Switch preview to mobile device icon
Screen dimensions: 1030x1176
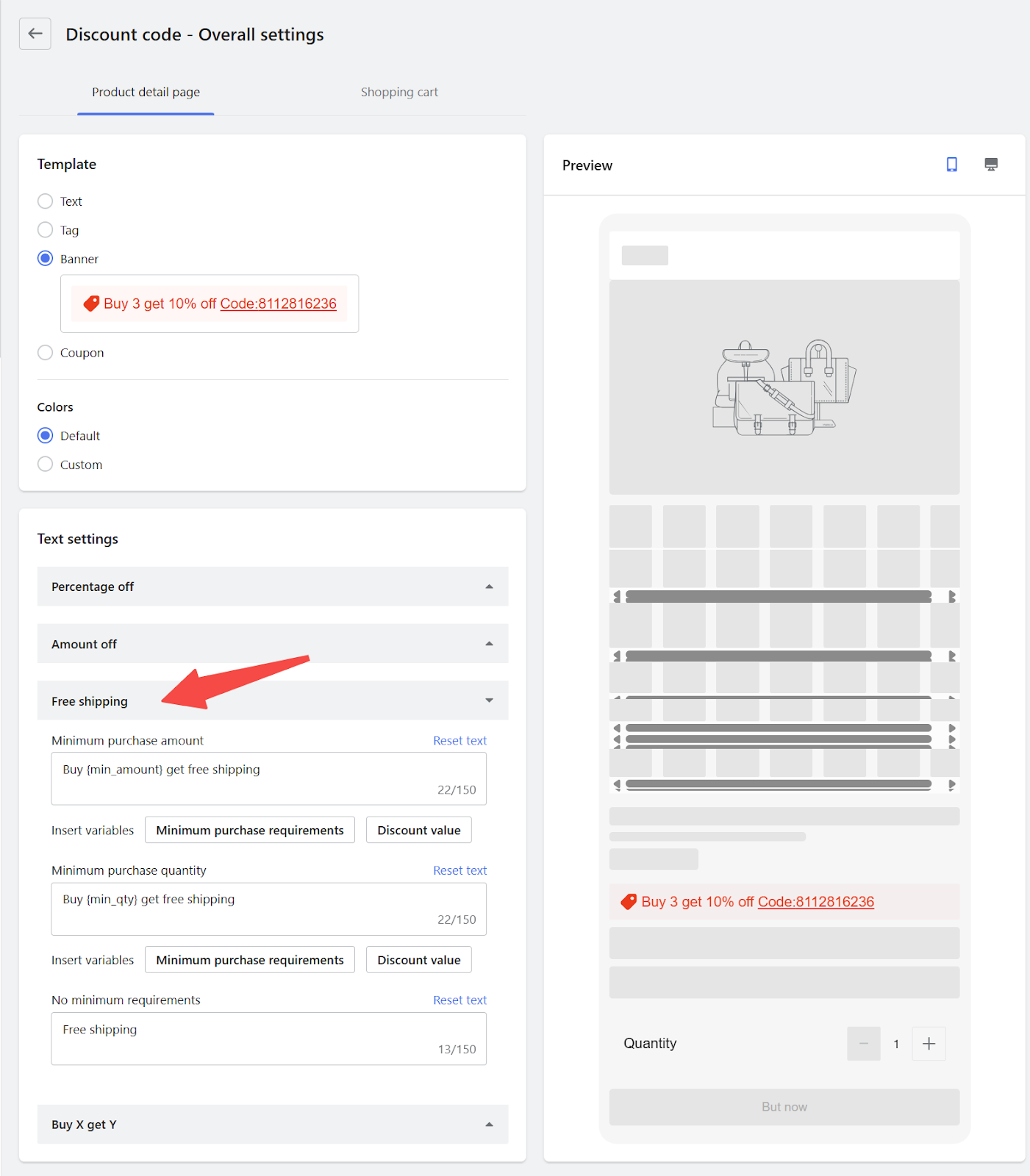pos(951,165)
